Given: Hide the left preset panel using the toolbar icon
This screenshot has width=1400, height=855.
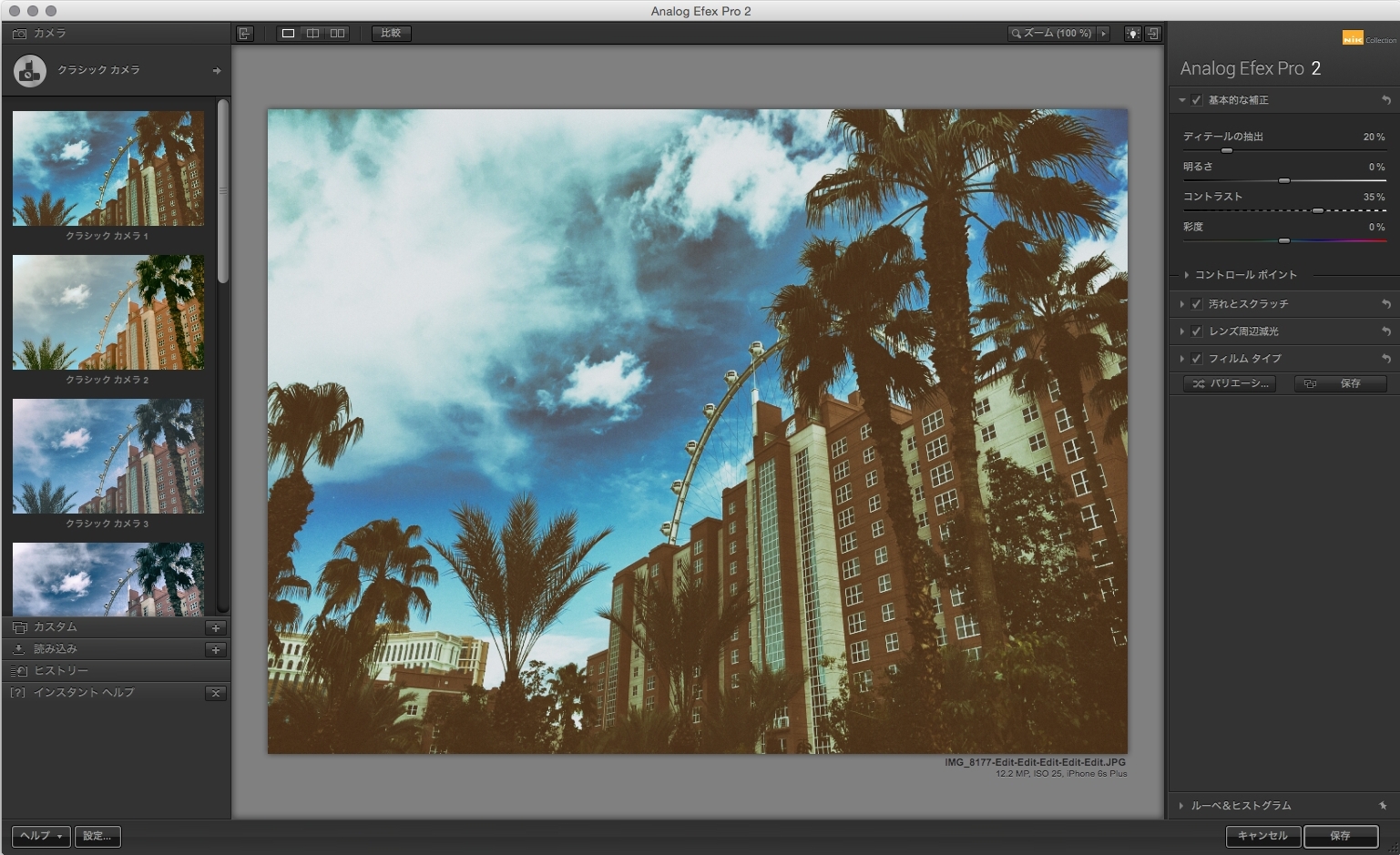Looking at the screenshot, I should click(x=244, y=34).
